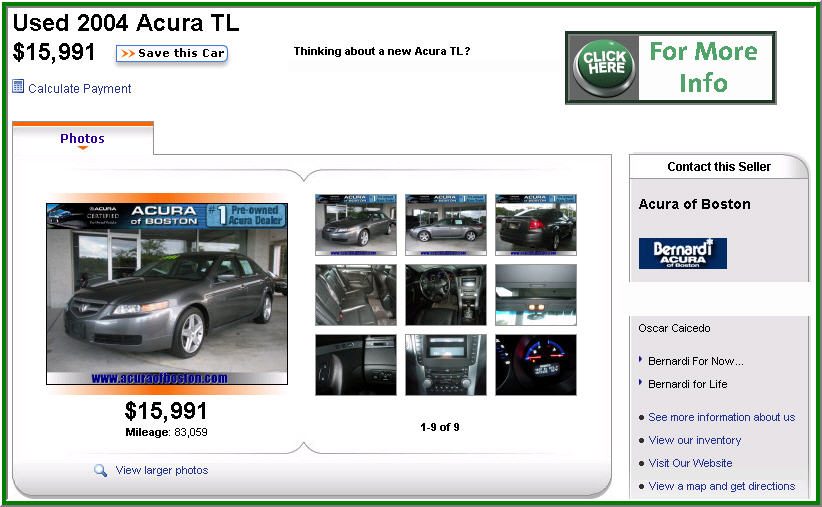Select the instrument gauge cluster thumbnail
Viewport: 822px width, 507px height.
536,365
